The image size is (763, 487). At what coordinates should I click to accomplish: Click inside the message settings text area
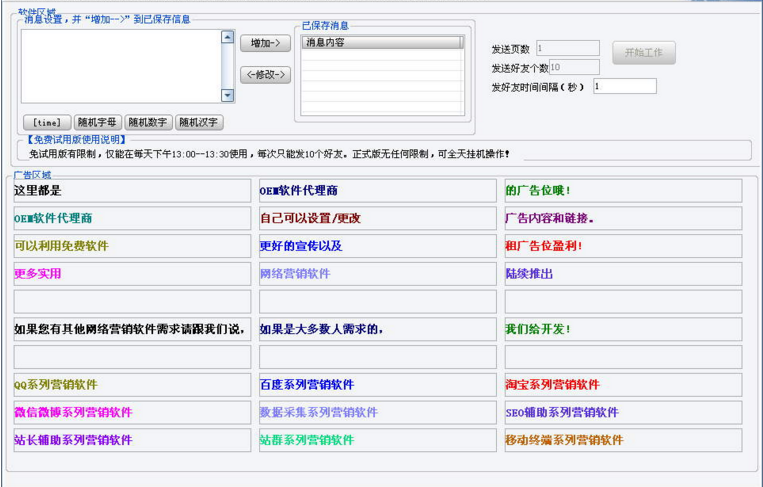tap(120, 65)
